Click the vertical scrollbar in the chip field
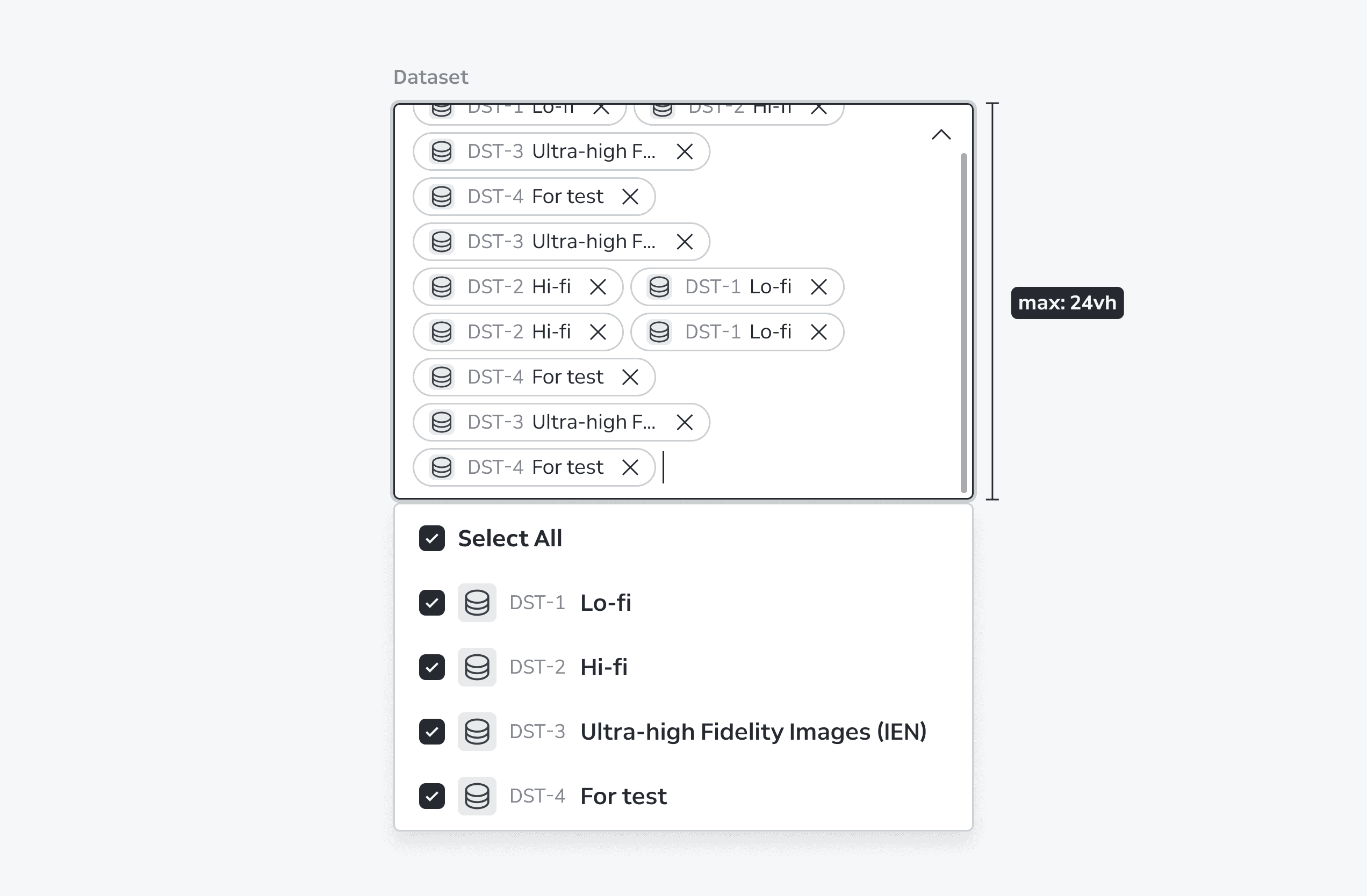The height and width of the screenshot is (896, 1367). point(964,323)
